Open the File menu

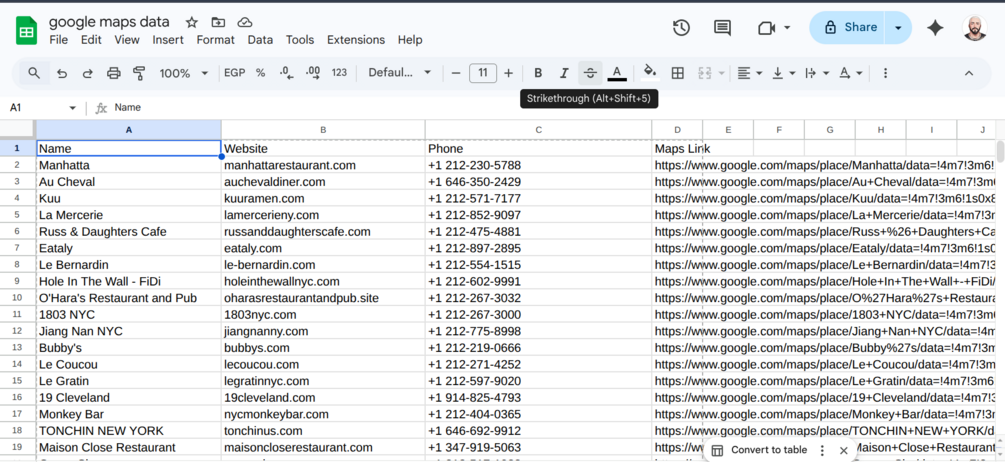point(58,40)
